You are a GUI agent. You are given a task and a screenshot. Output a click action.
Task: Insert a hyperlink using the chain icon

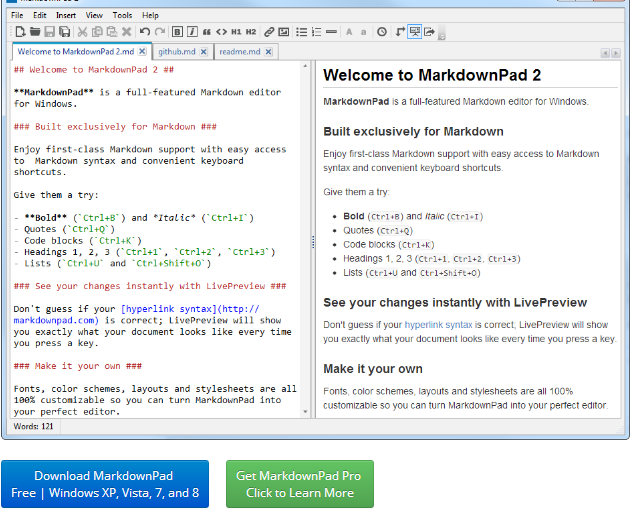click(269, 32)
